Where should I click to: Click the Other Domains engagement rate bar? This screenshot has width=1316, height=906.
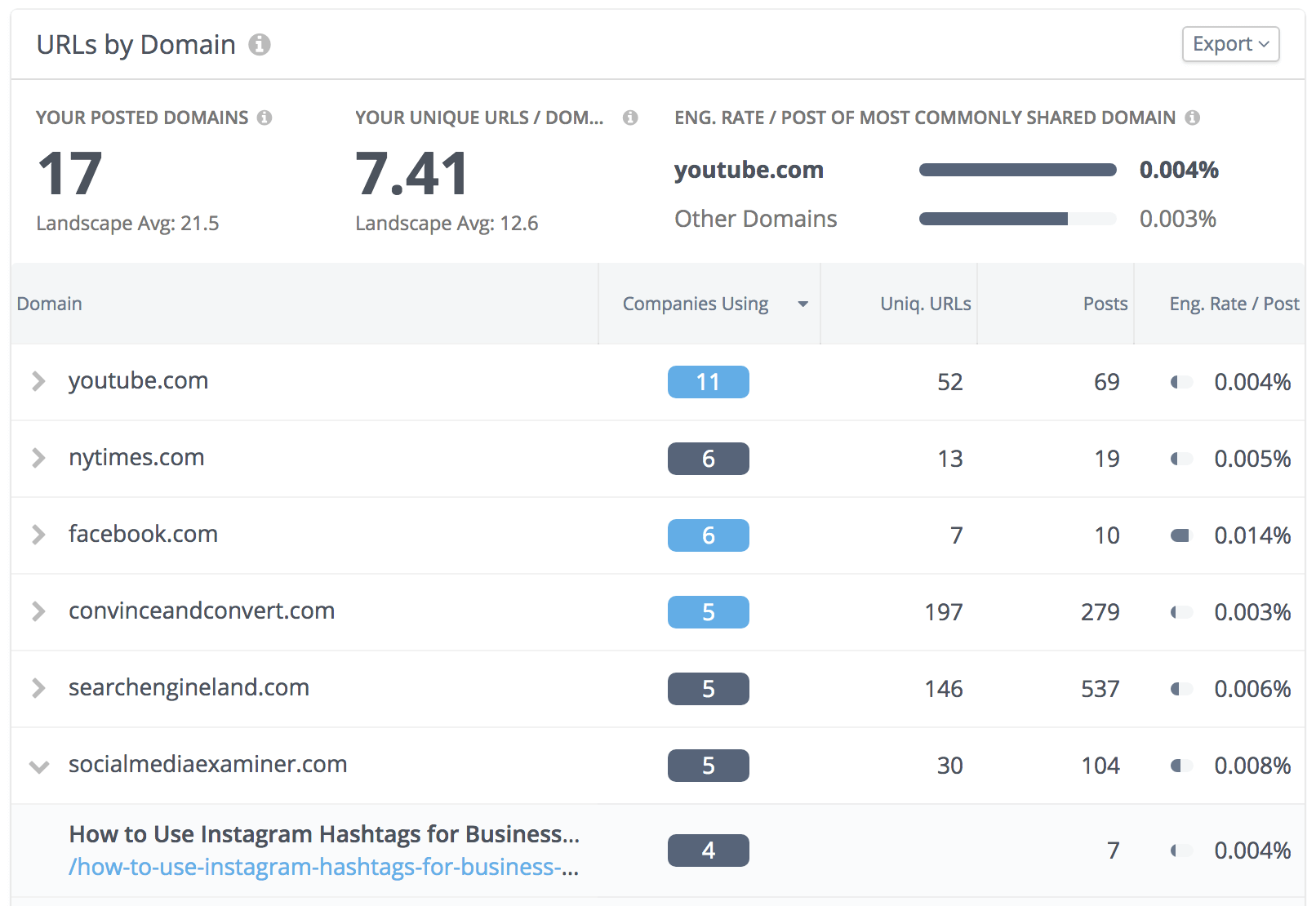1017,219
